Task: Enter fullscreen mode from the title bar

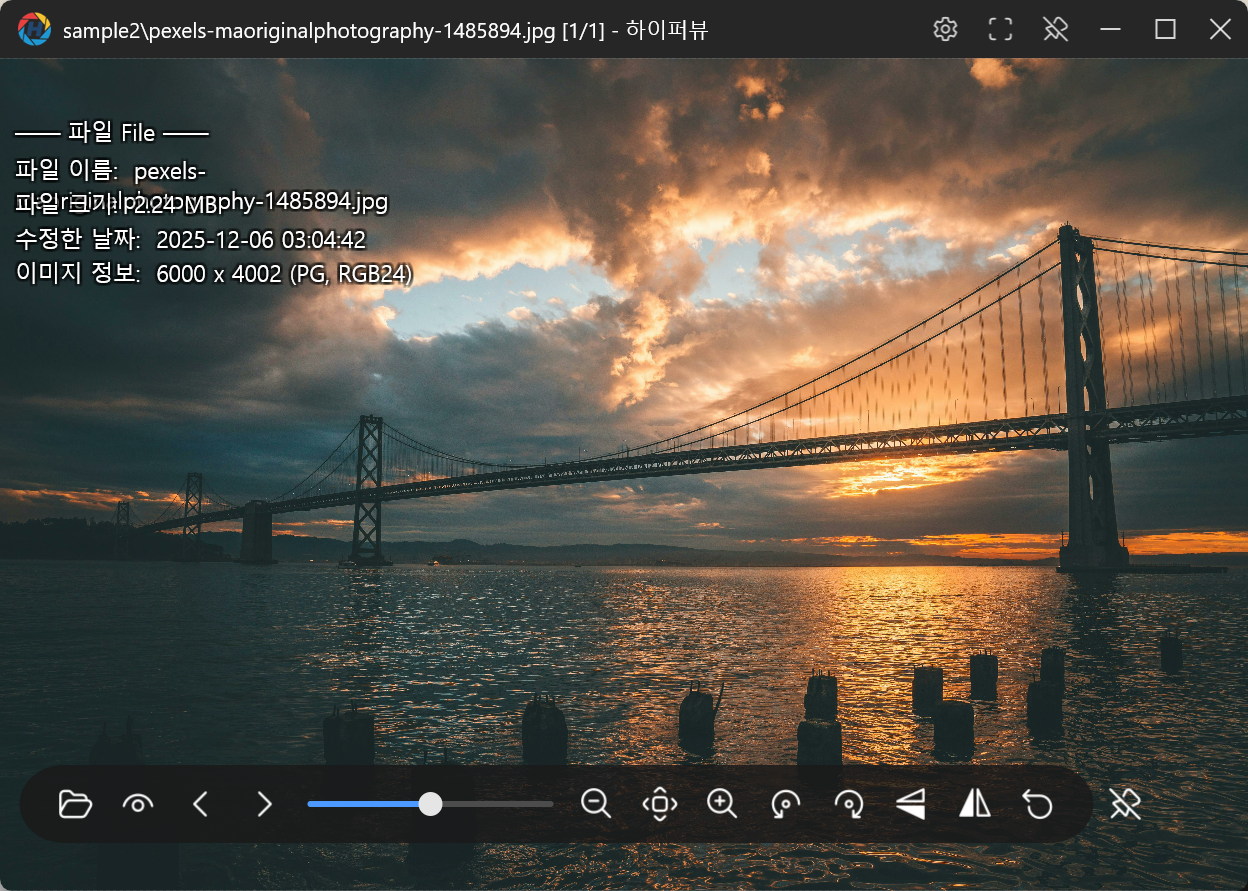Action: [x=1000, y=29]
